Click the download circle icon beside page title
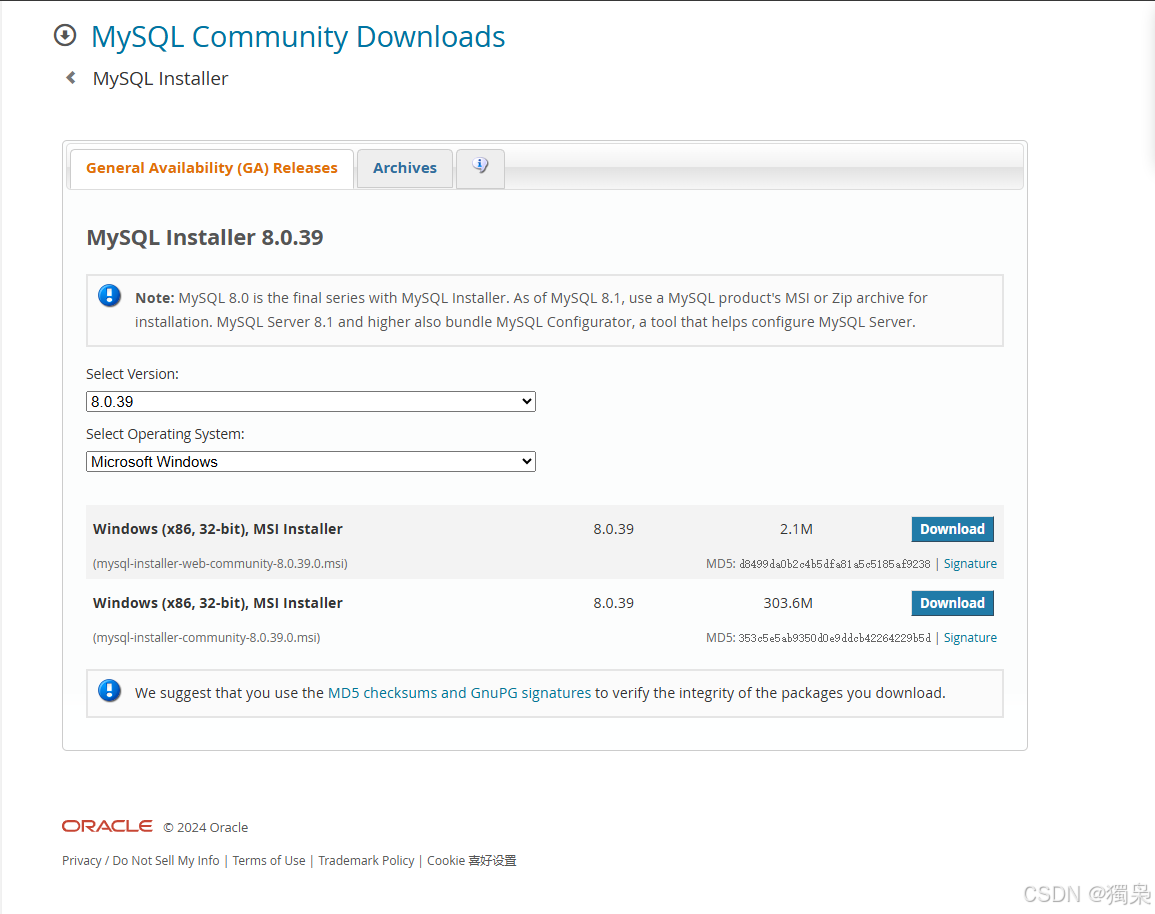The height and width of the screenshot is (914, 1155). (65, 35)
